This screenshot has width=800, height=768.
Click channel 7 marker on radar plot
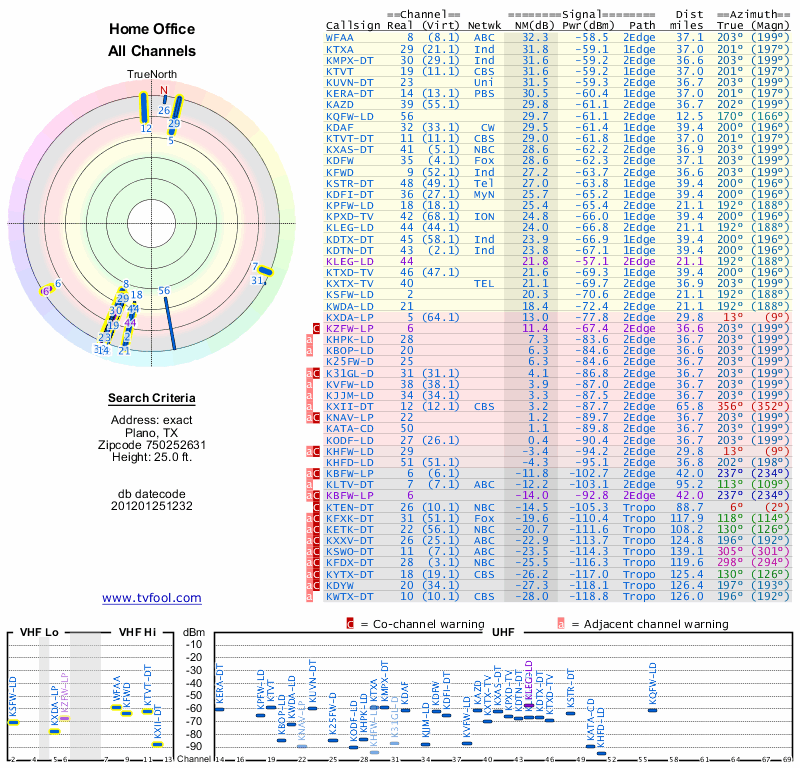point(265,271)
